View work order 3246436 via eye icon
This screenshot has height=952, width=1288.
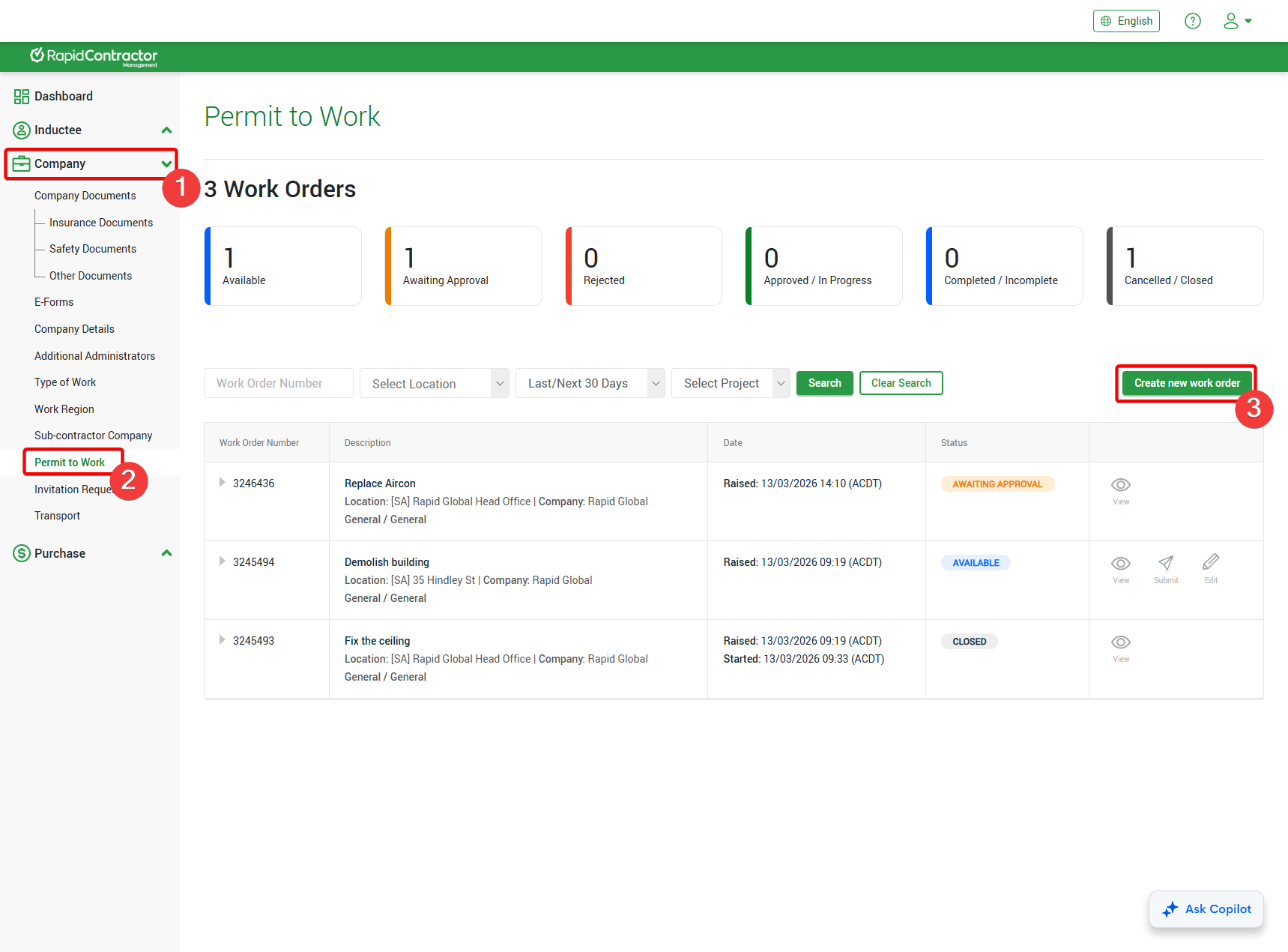coord(1120,485)
